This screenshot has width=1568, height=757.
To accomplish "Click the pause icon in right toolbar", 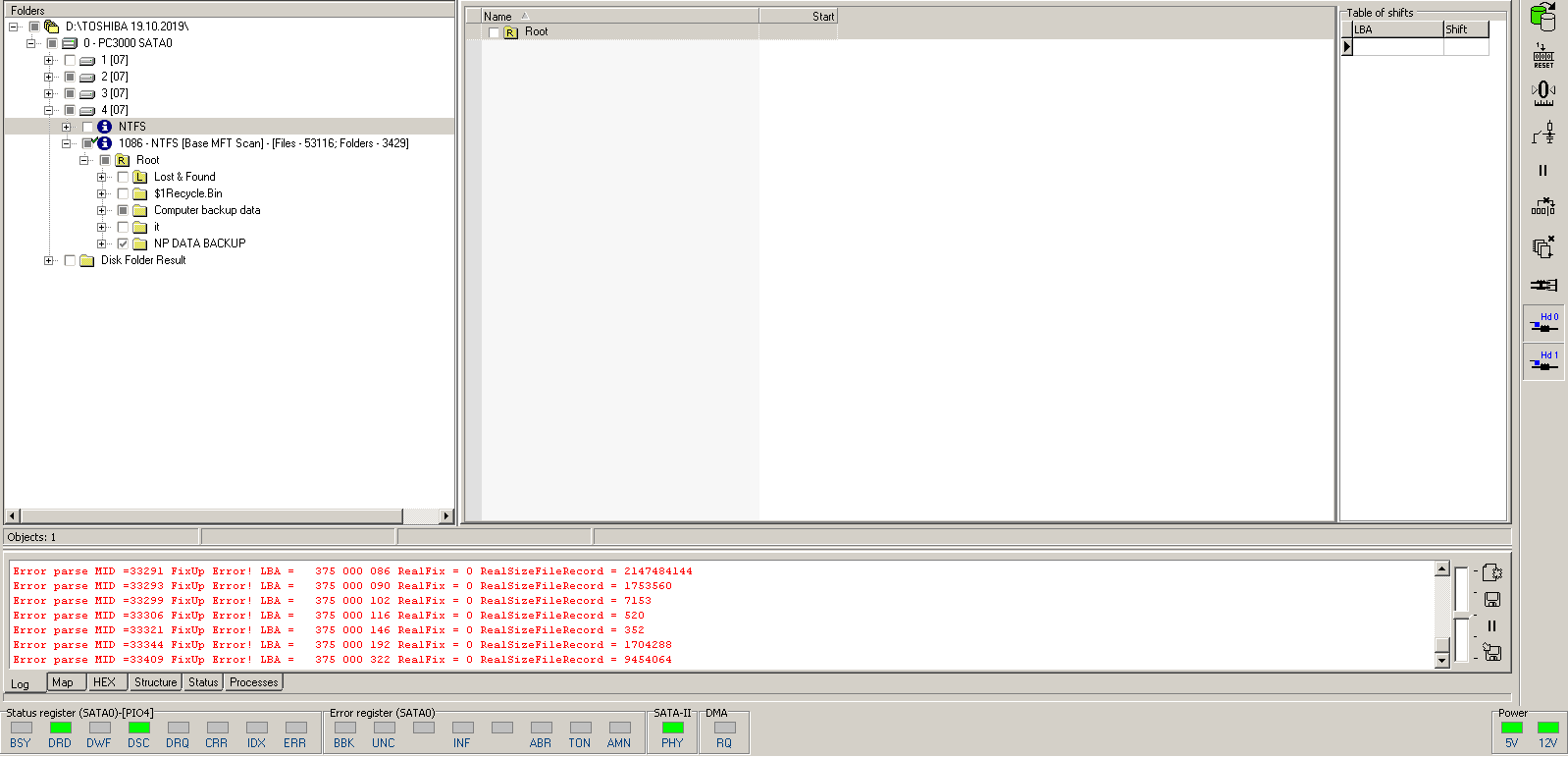I will [x=1542, y=171].
